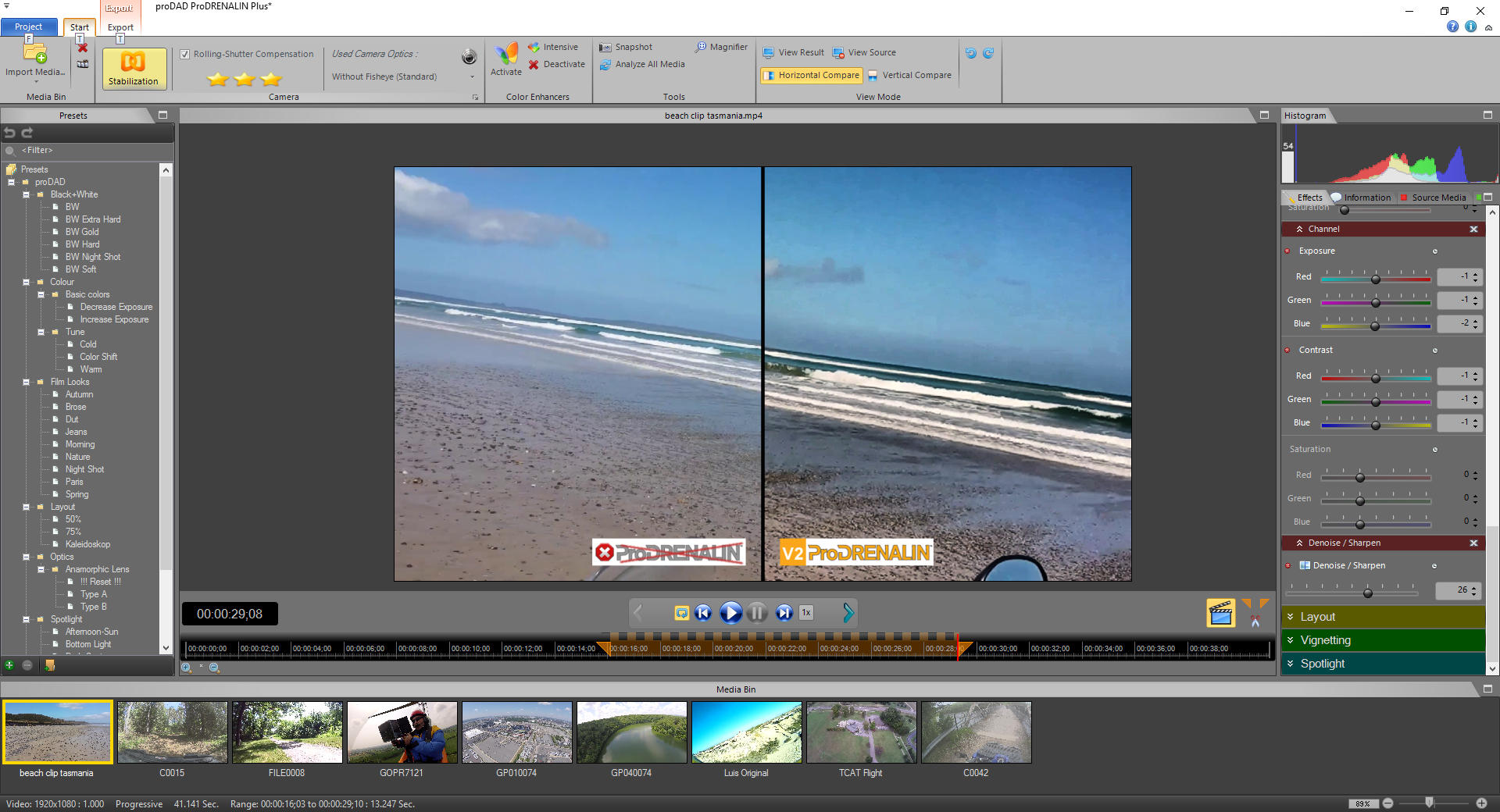
Task: Click the help question mark icon
Action: click(x=1452, y=27)
